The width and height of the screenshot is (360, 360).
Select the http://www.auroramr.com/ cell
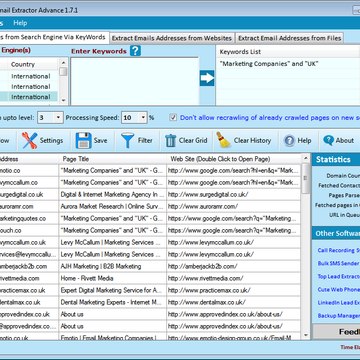234,206
